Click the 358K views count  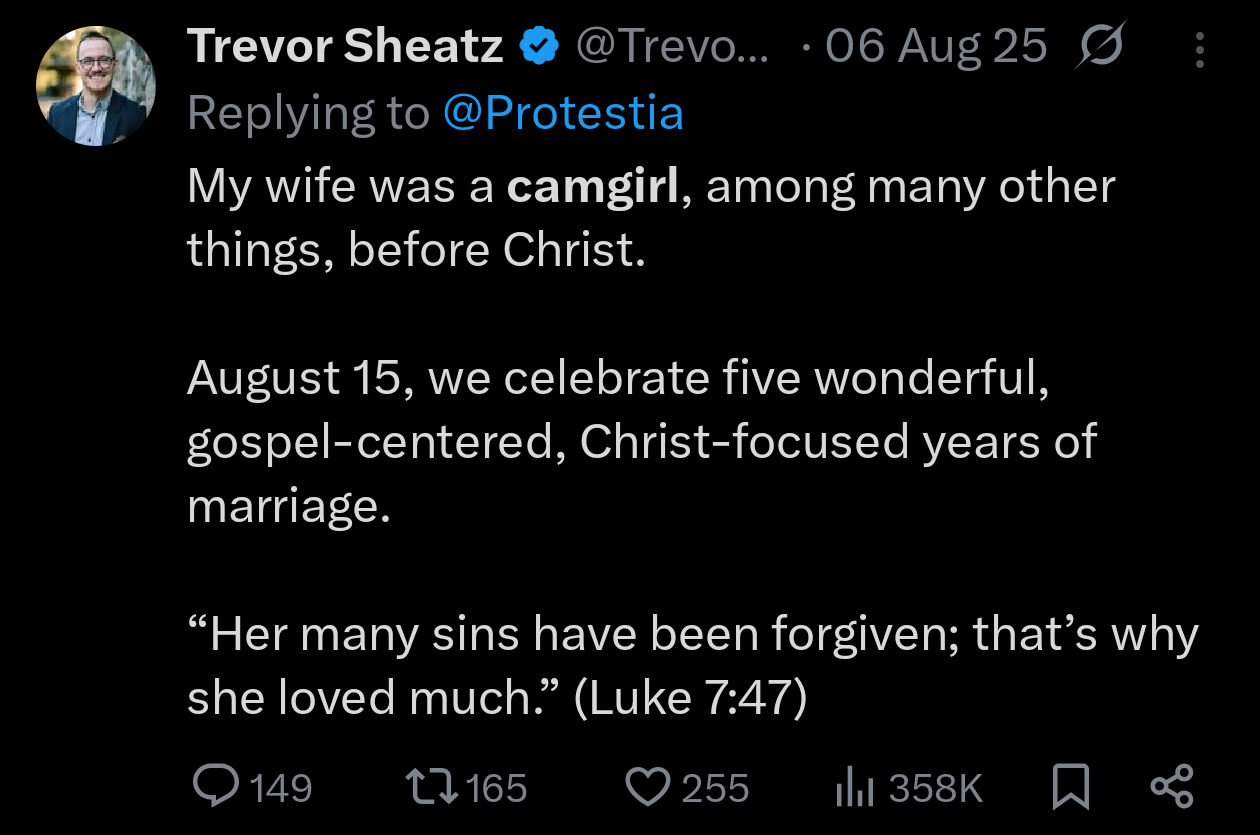936,788
